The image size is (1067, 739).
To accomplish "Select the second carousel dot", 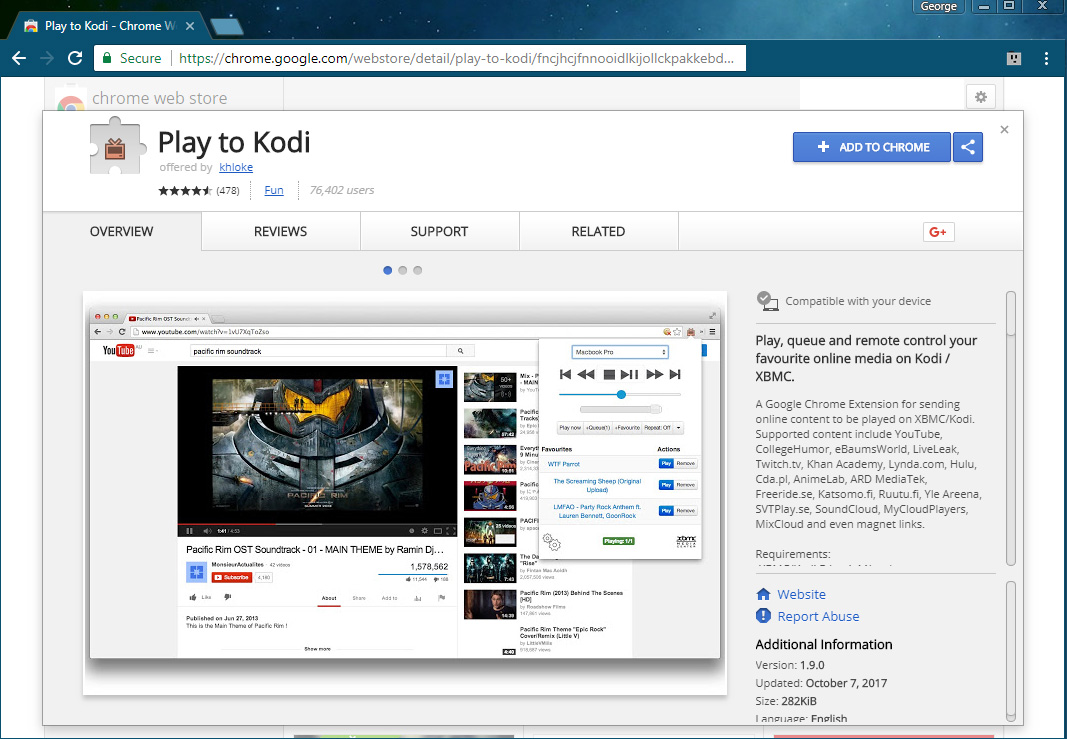I will (402, 270).
